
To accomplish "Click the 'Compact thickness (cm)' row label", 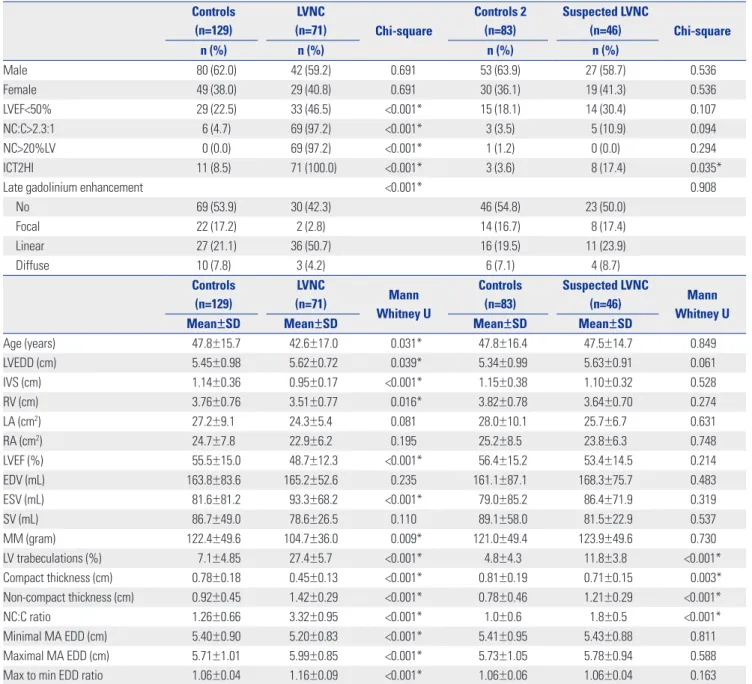I will (58, 578).
